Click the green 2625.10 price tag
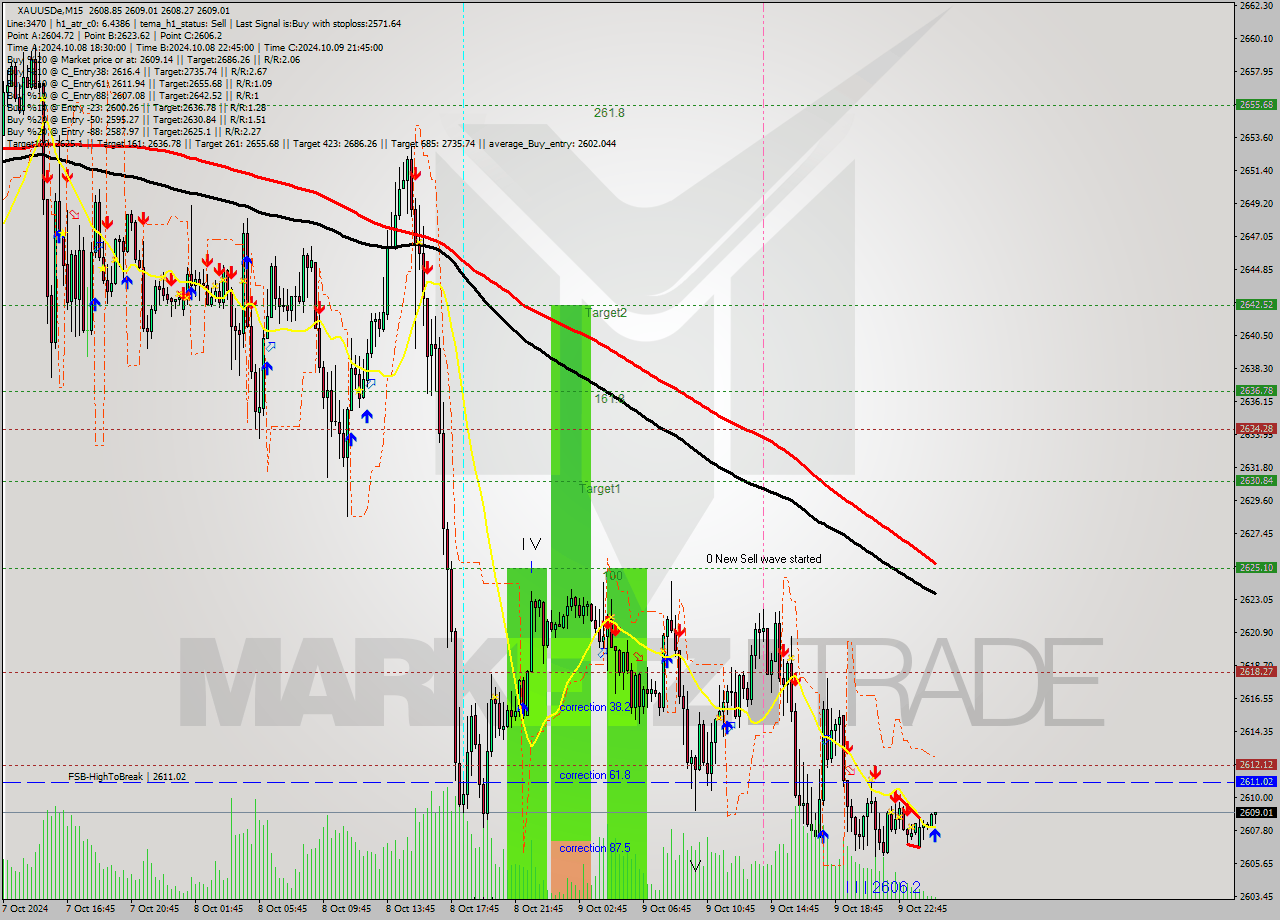1280x920 pixels. [1256, 567]
